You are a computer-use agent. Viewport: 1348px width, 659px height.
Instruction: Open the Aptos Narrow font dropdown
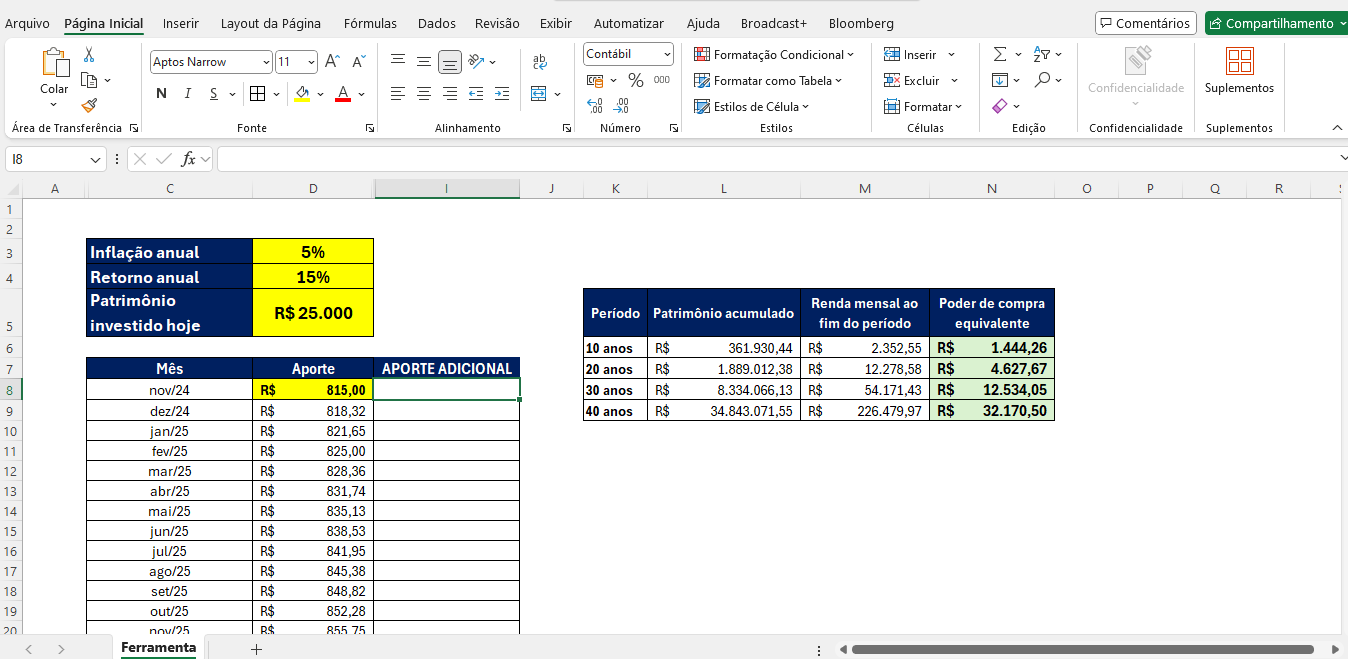click(266, 62)
